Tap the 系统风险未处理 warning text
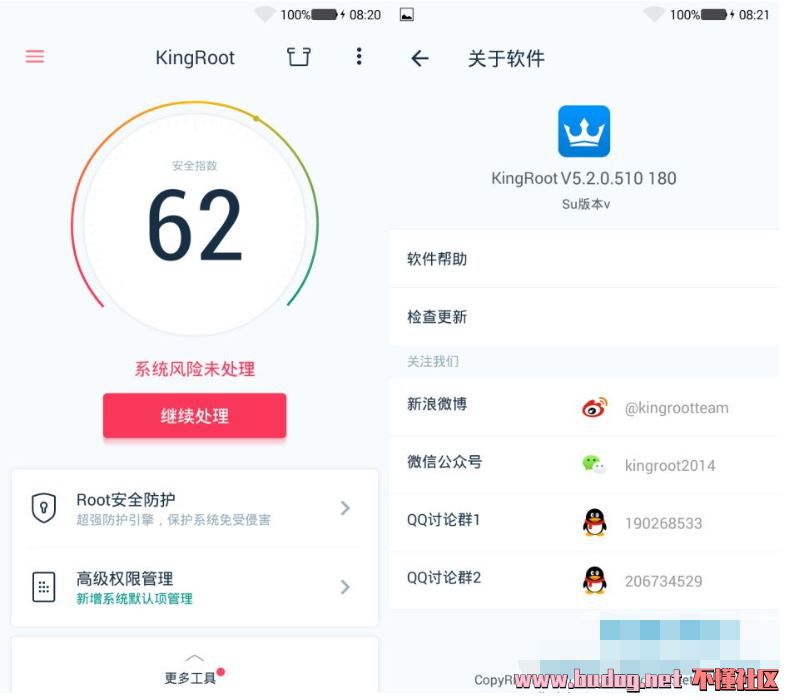The height and width of the screenshot is (700, 788). (x=194, y=369)
